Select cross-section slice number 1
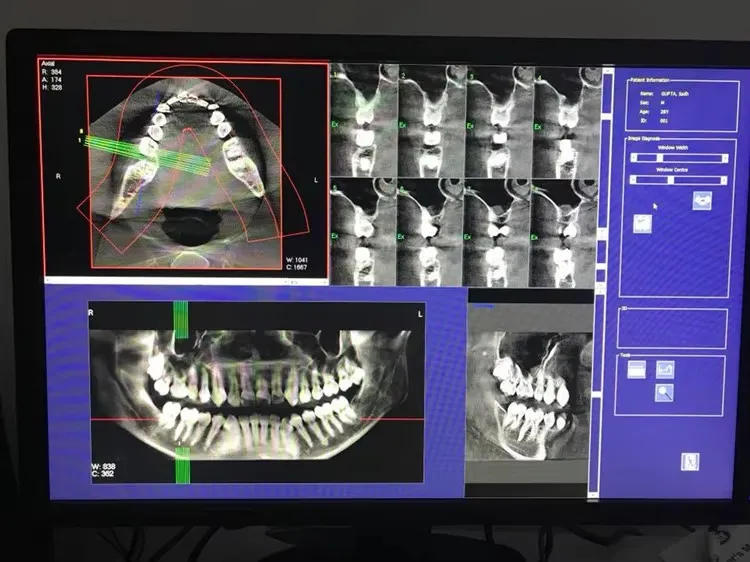The width and height of the screenshot is (750, 562). [363, 120]
